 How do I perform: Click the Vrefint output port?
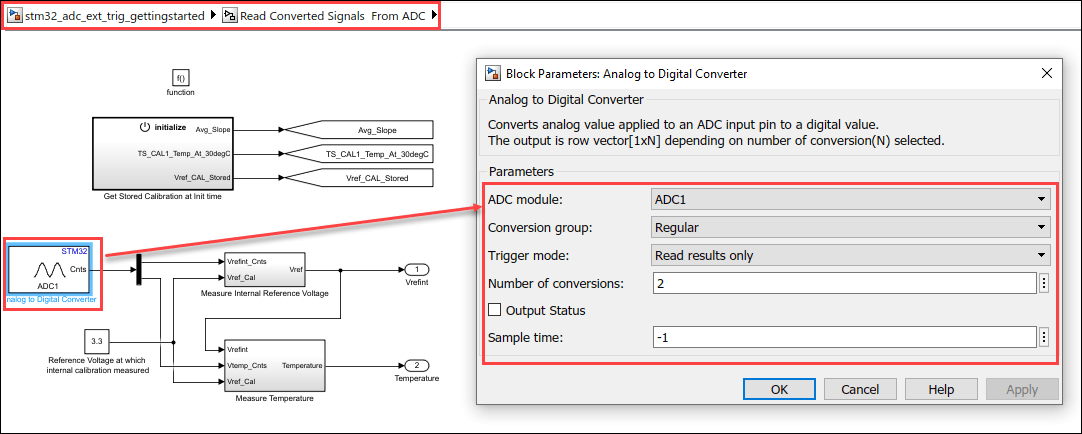(416, 269)
